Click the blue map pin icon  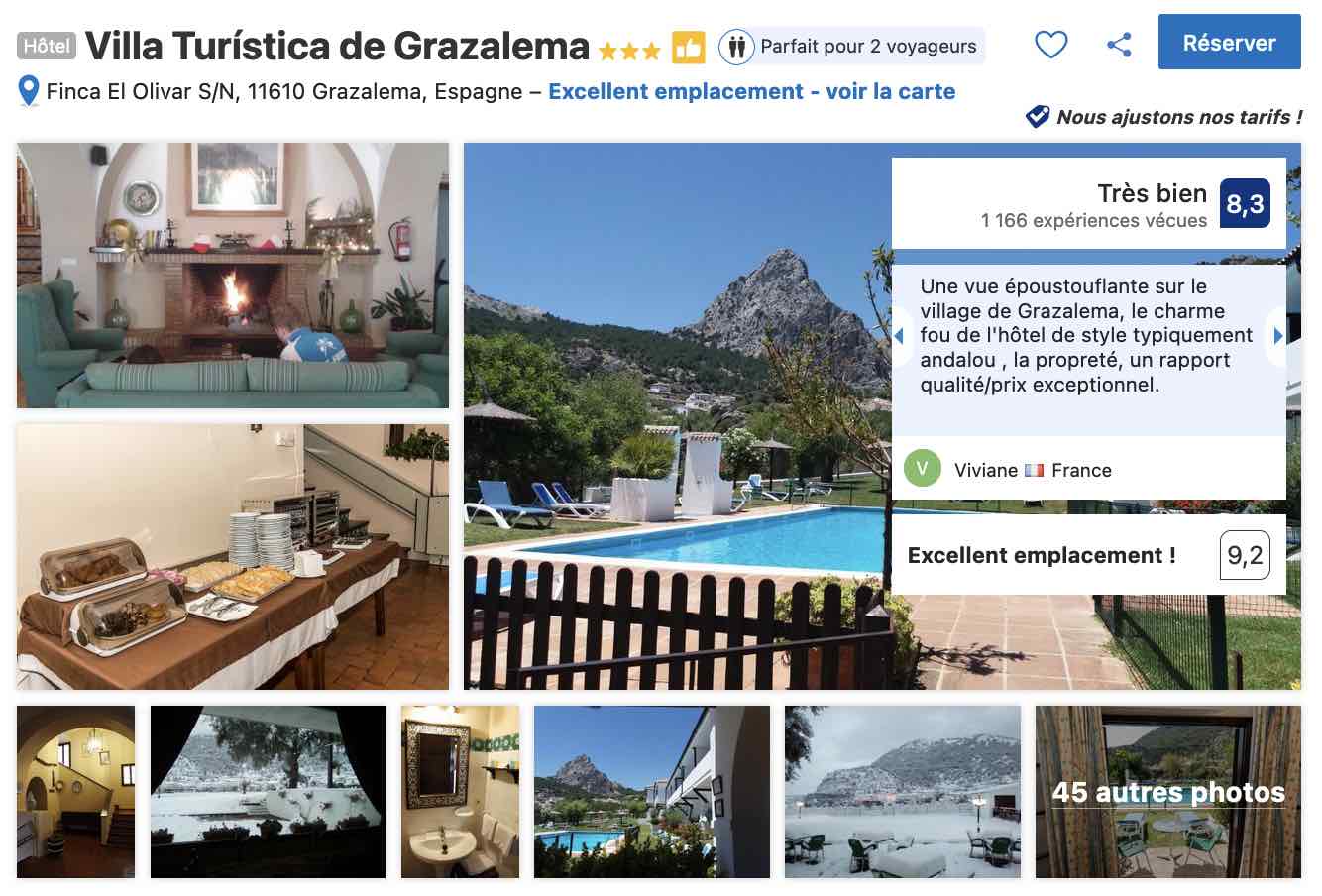(x=29, y=92)
